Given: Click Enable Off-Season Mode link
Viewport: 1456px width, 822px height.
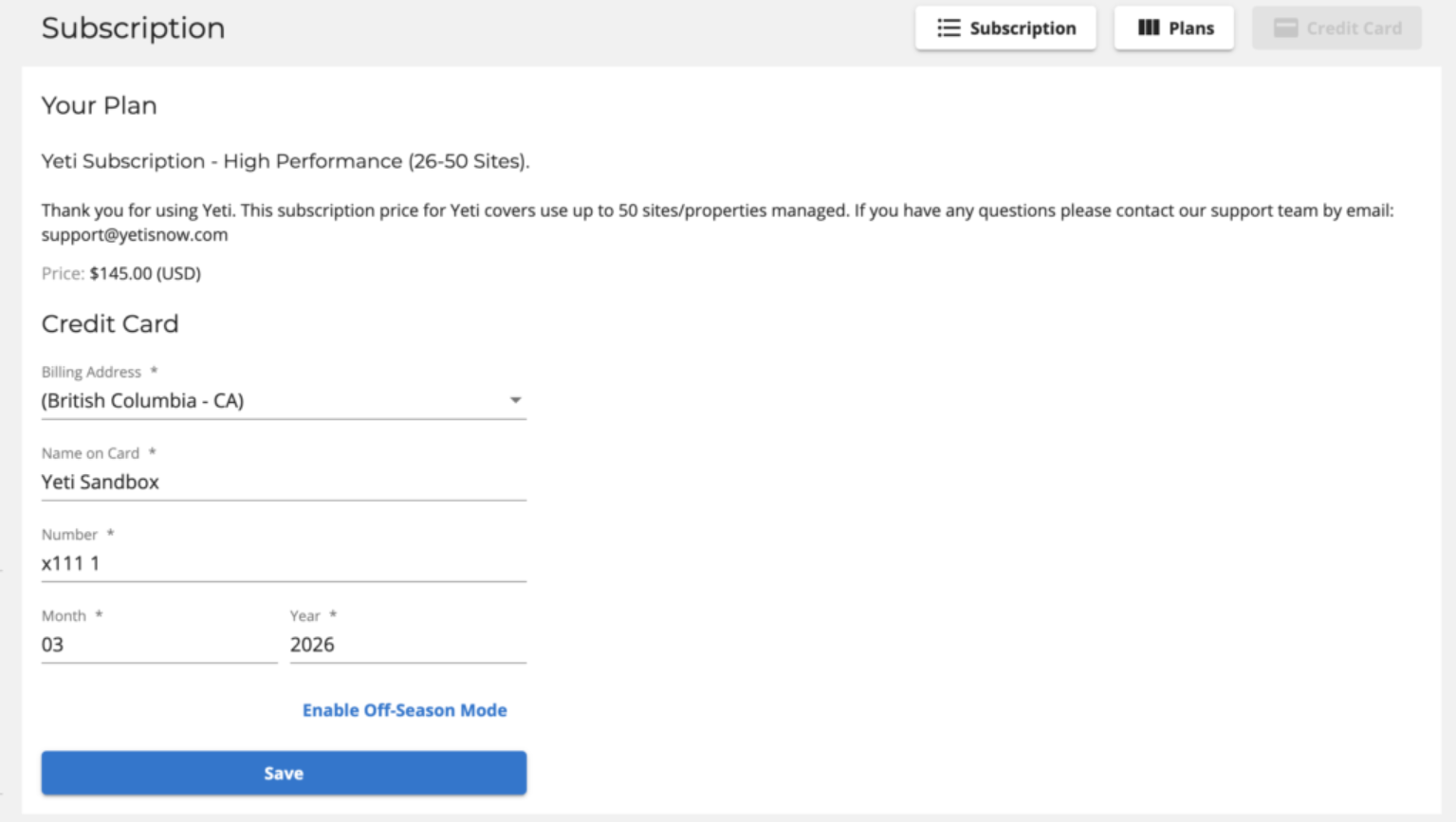Looking at the screenshot, I should (405, 710).
